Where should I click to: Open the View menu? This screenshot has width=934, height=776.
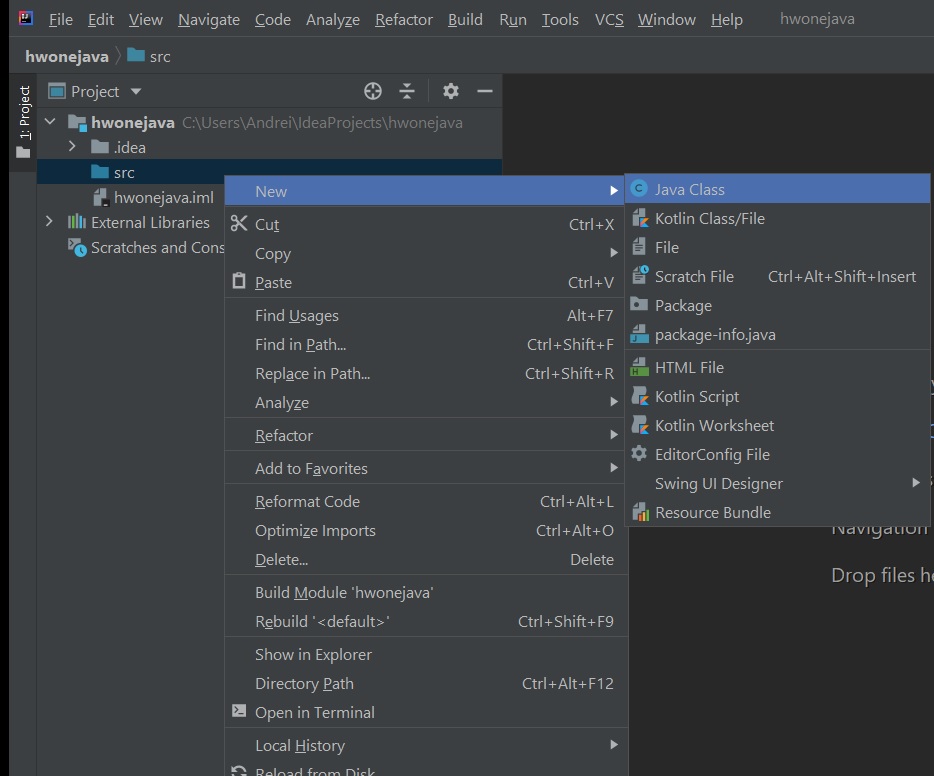tap(145, 20)
